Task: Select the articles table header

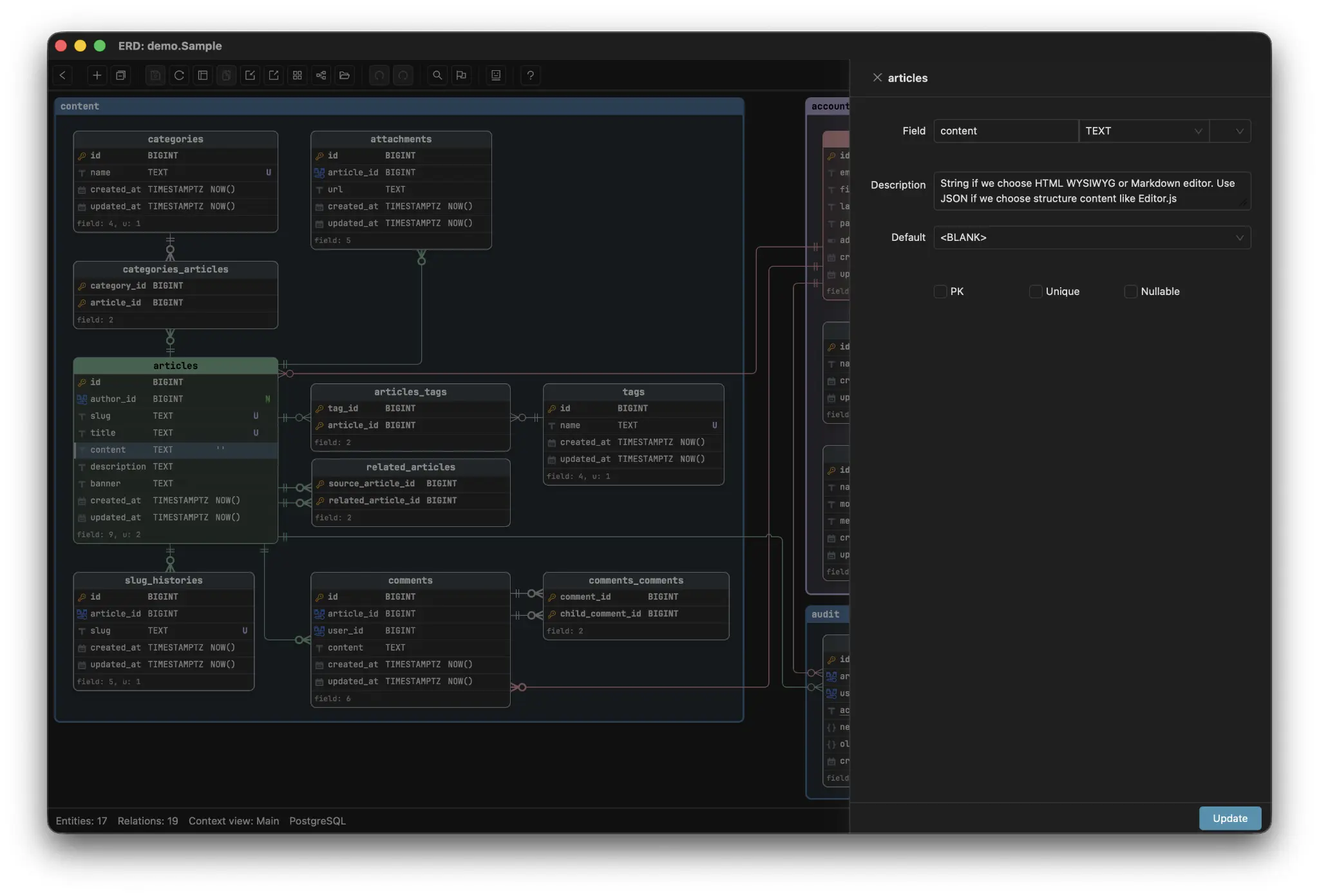Action: (176, 366)
